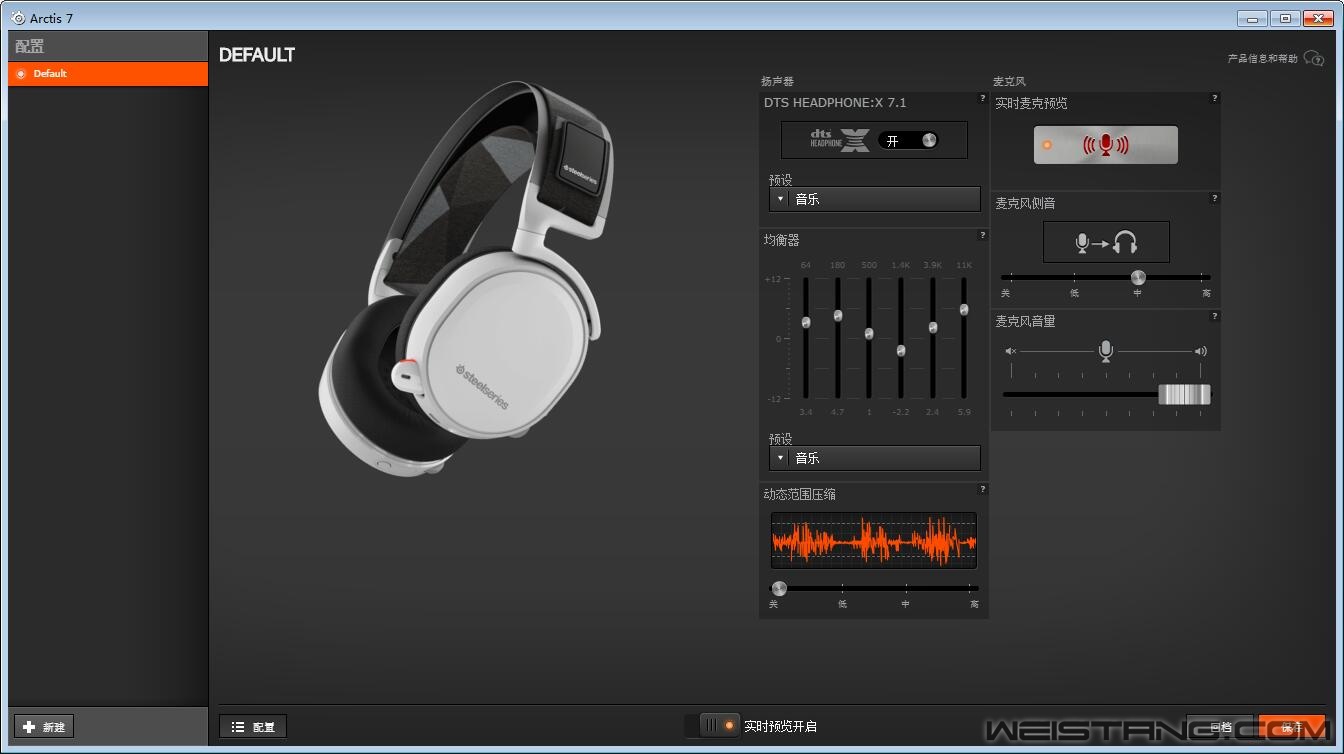The height and width of the screenshot is (754, 1344).
Task: Toggle the DTS Headphone:X switch
Action: (x=908, y=140)
